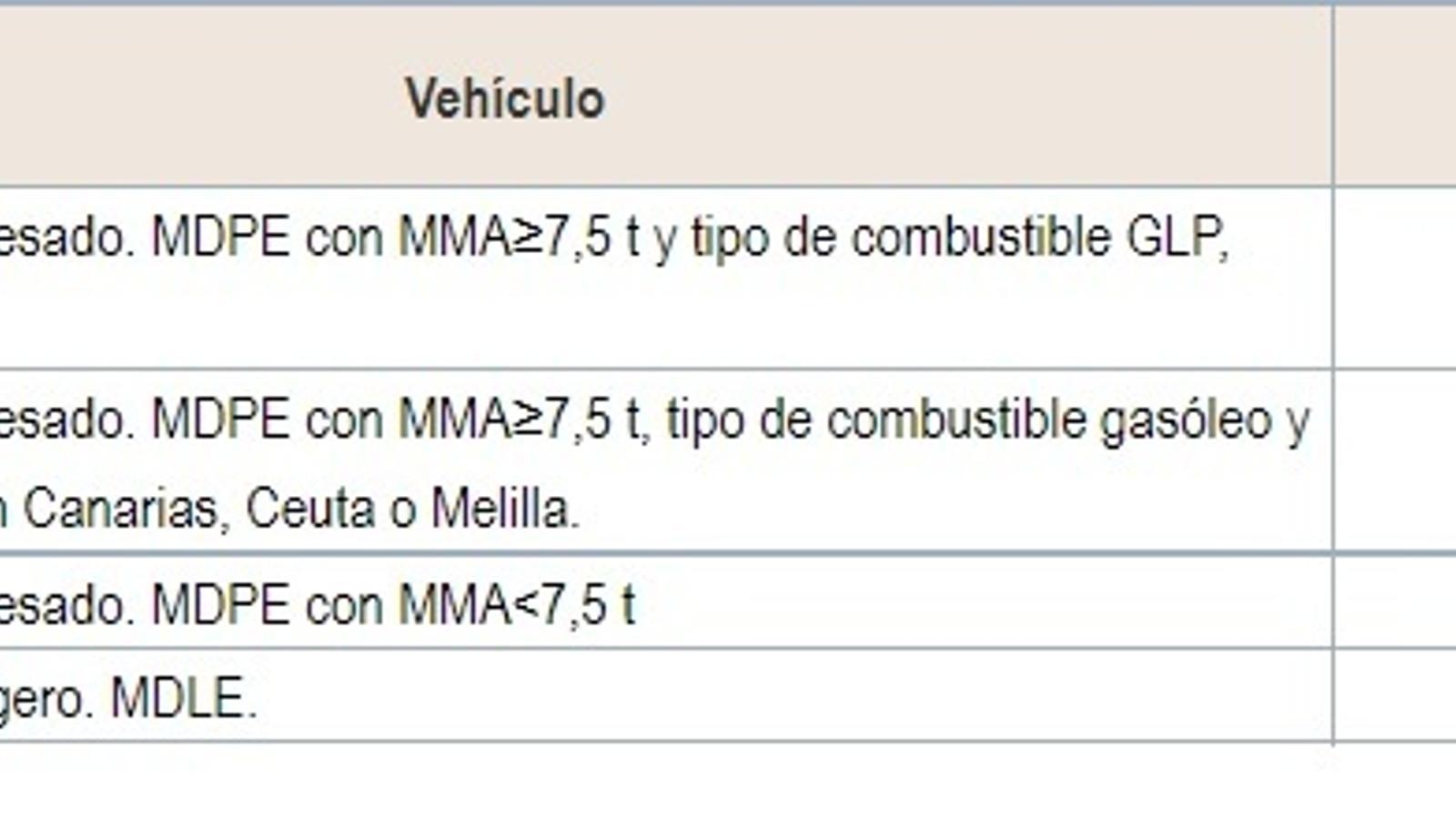Image resolution: width=1456 pixels, height=819 pixels.
Task: Click the Vehículo column header
Action: [505, 98]
